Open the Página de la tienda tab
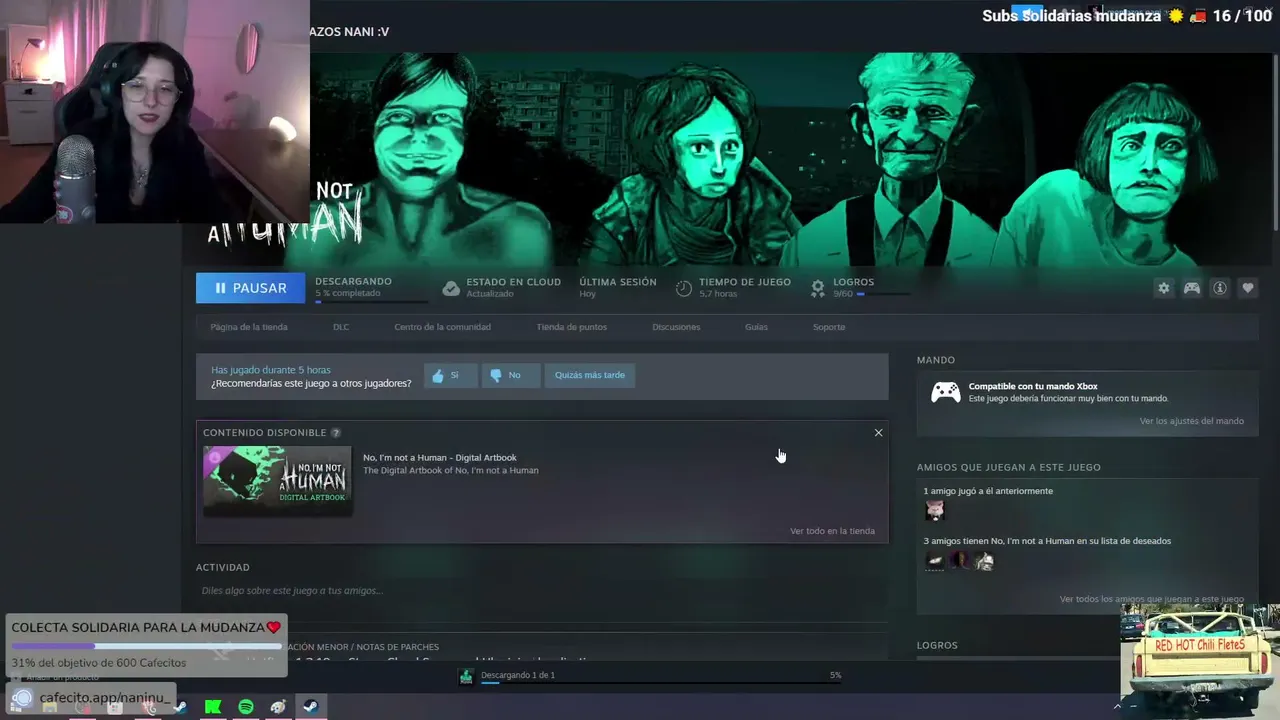1280x720 pixels. click(249, 327)
